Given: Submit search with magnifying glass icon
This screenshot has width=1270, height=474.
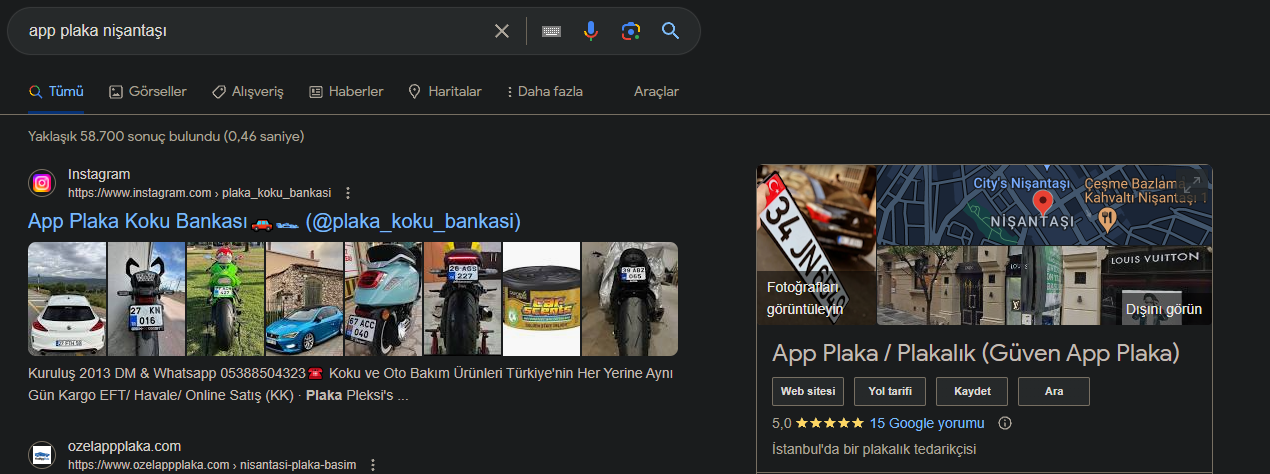Looking at the screenshot, I should click(671, 31).
